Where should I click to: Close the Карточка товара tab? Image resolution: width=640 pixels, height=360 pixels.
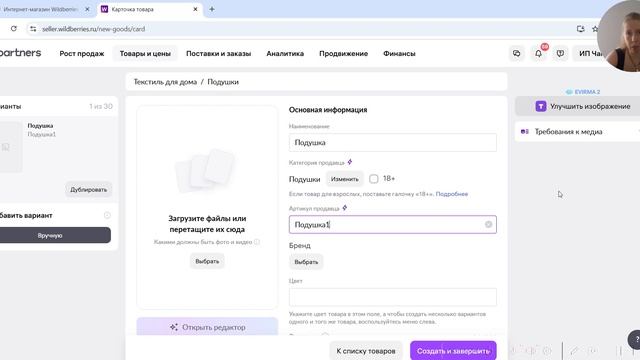[x=195, y=9]
